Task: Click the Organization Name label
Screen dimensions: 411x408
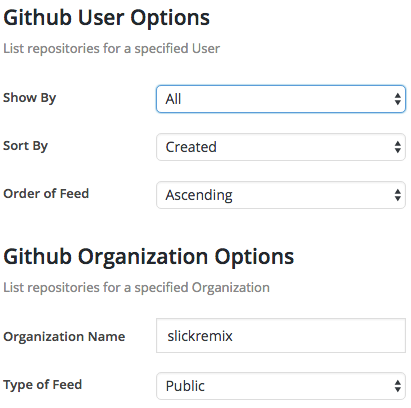Action: click(x=64, y=337)
